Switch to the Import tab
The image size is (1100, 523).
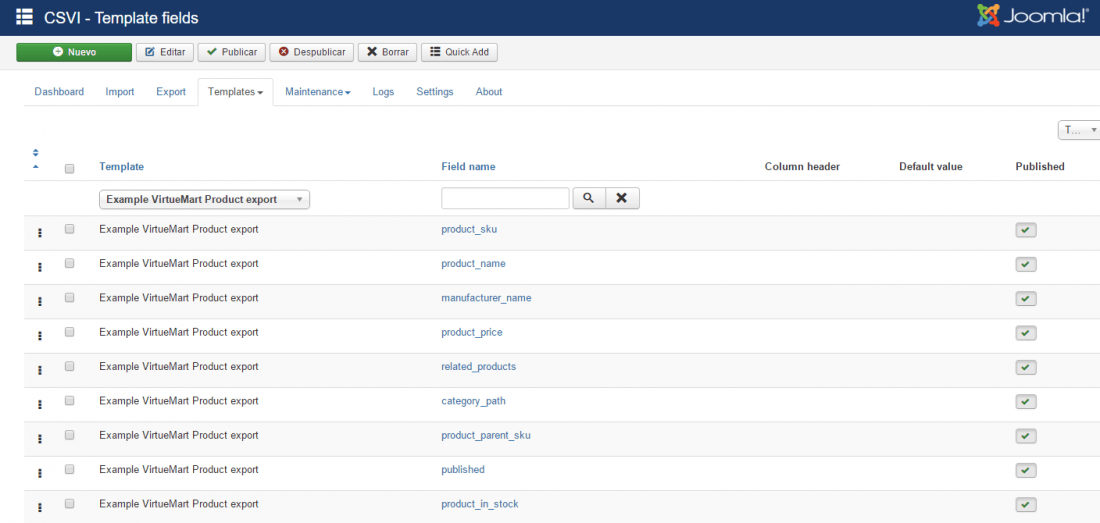(x=120, y=92)
